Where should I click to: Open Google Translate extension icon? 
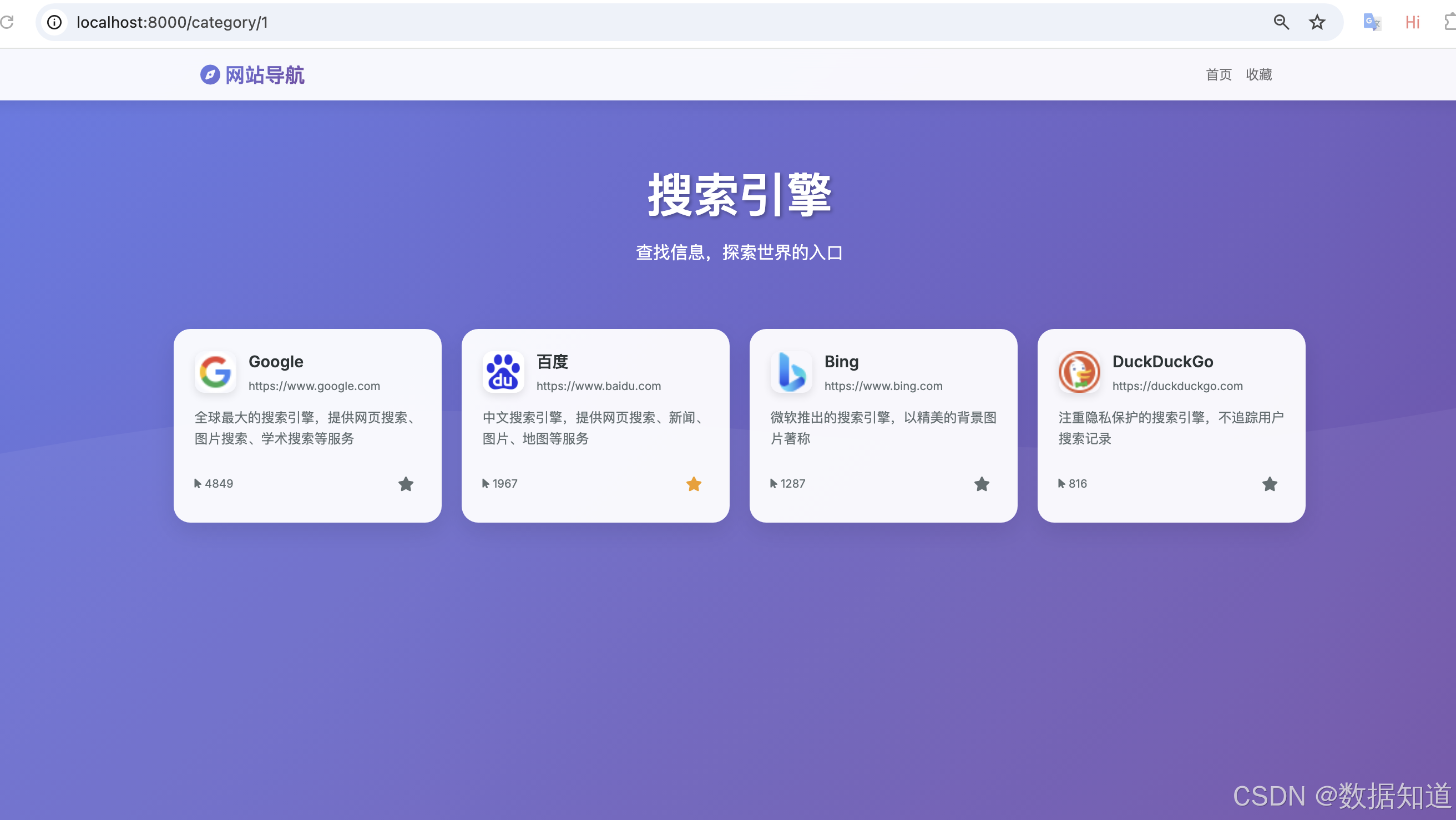click(1371, 22)
